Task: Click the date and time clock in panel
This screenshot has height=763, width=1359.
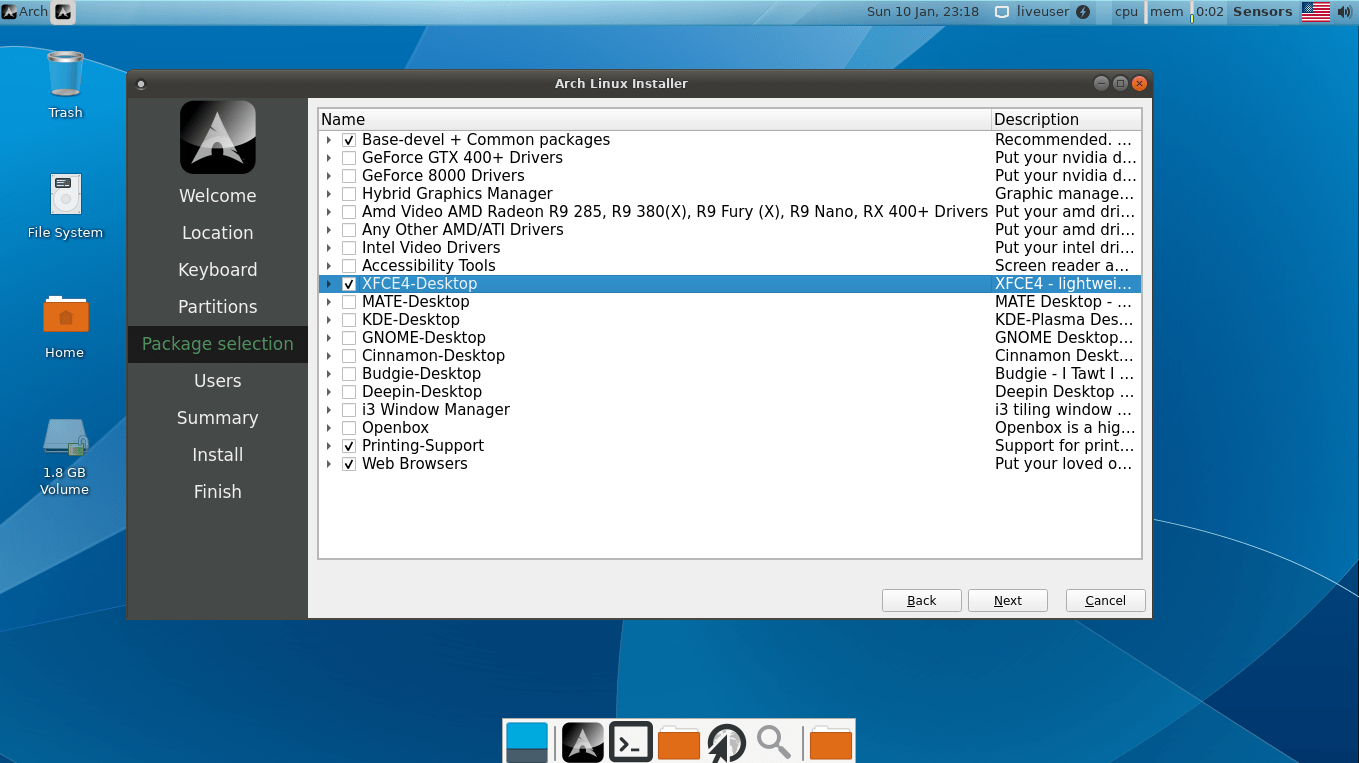Action: click(x=922, y=12)
